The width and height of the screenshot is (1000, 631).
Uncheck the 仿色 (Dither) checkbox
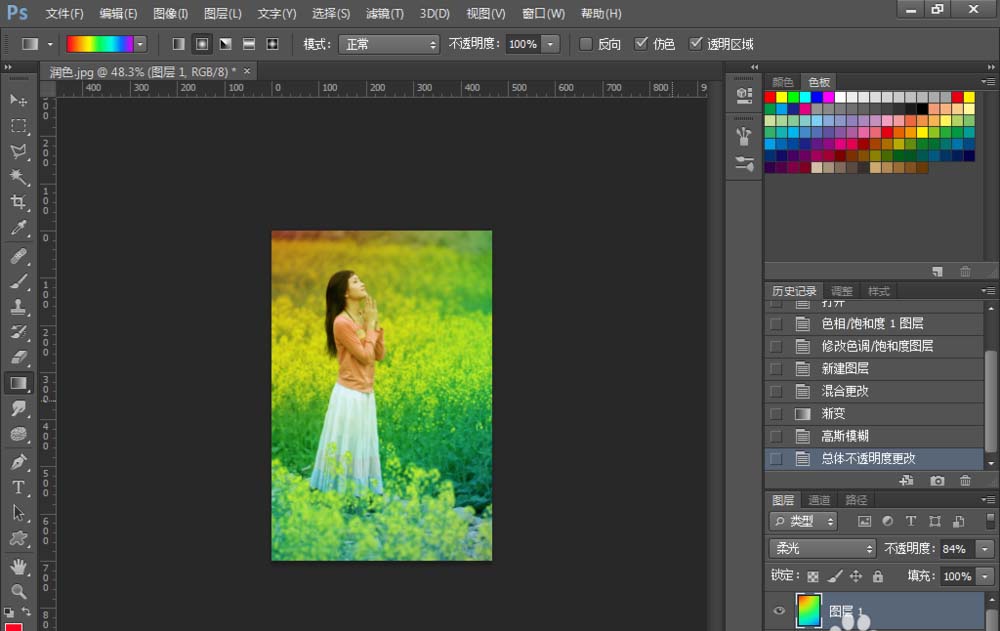(642, 44)
